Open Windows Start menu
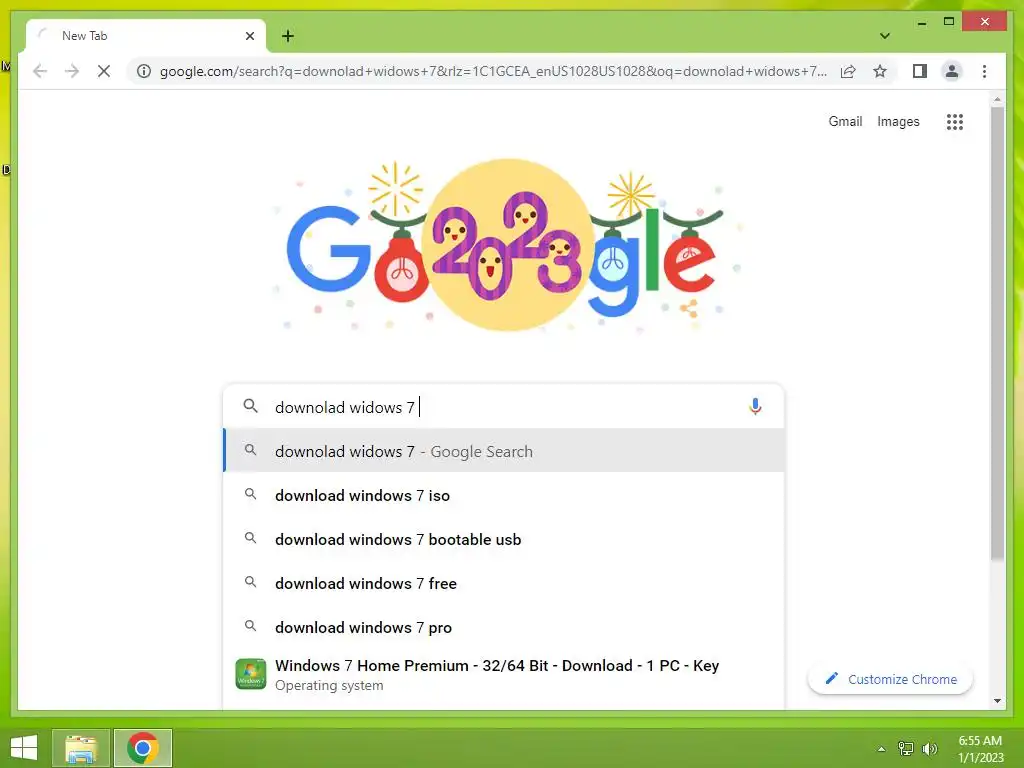1024x768 pixels. pyautogui.click(x=24, y=748)
